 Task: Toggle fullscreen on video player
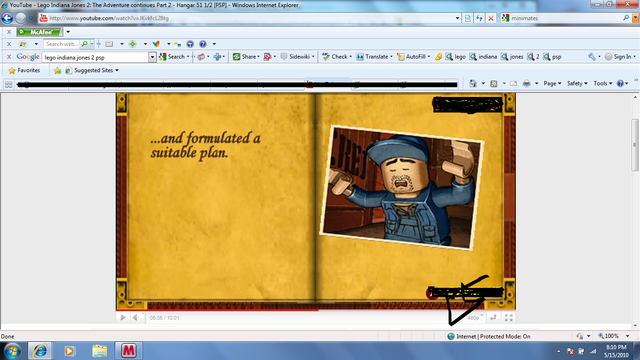509,318
